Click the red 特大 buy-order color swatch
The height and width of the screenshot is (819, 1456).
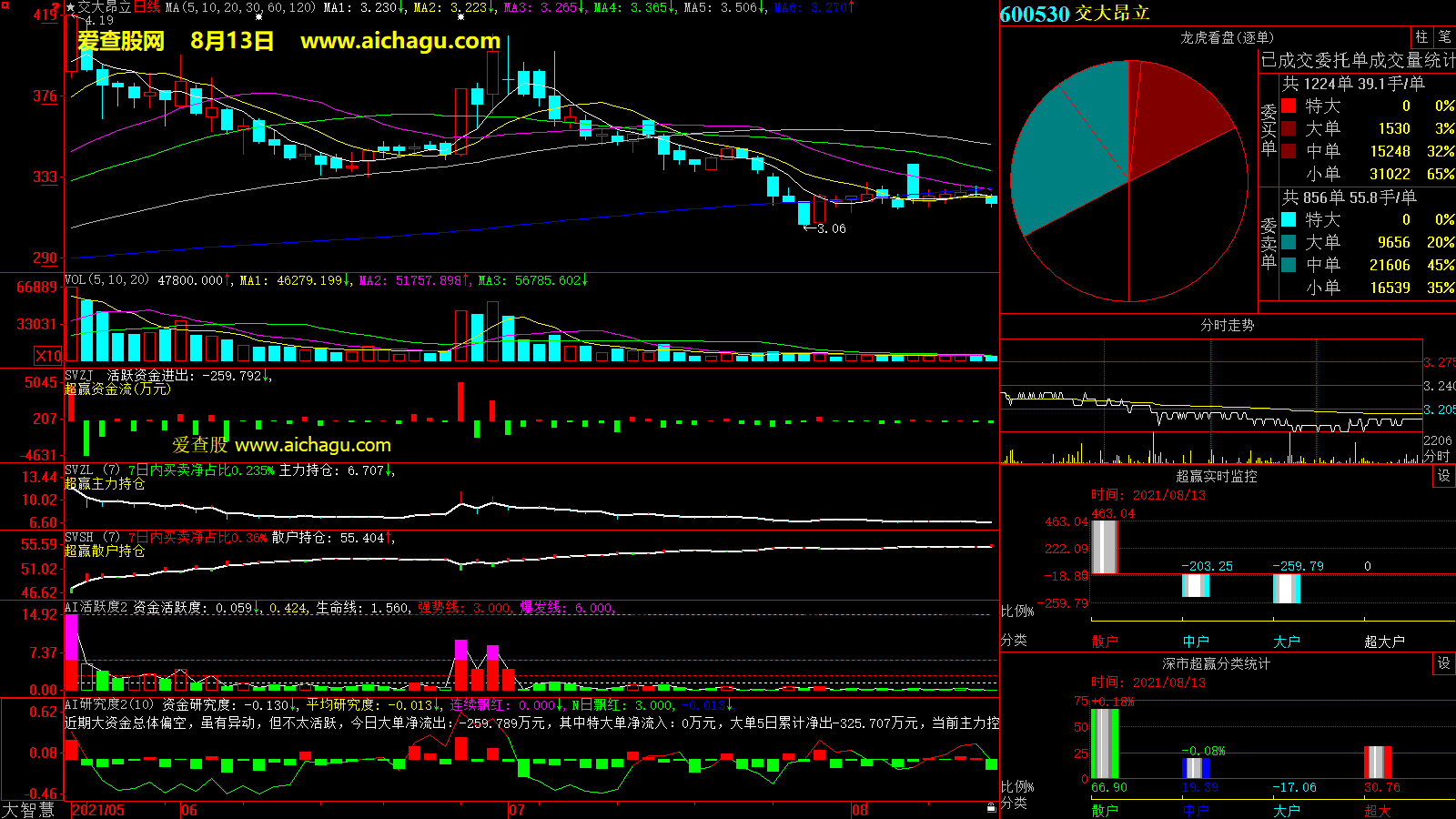(x=1289, y=106)
